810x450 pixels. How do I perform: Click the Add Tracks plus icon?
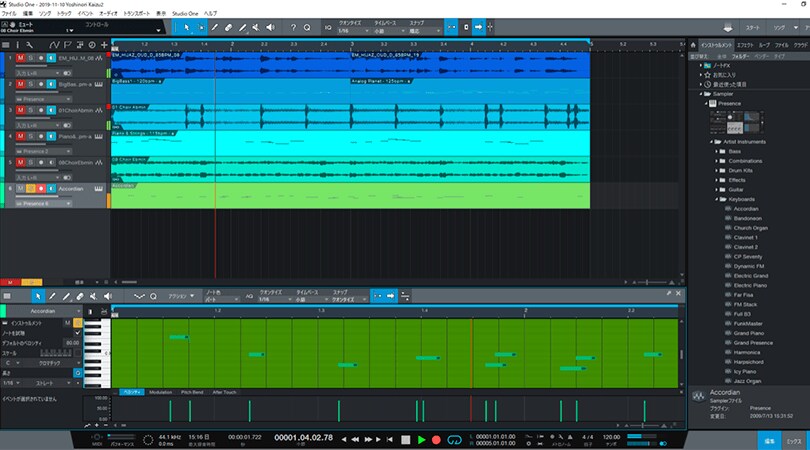coord(104,45)
